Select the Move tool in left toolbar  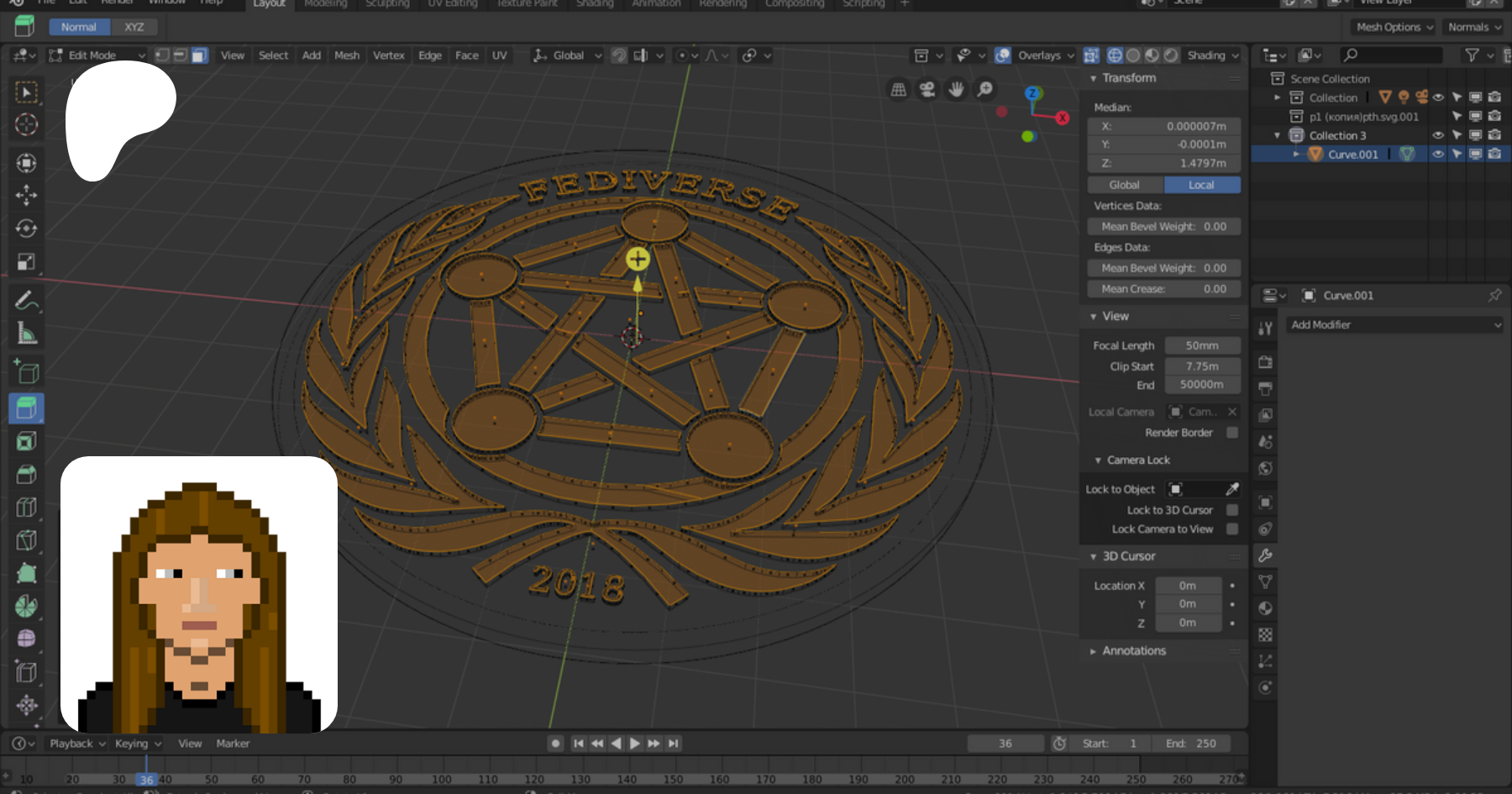pyautogui.click(x=26, y=195)
